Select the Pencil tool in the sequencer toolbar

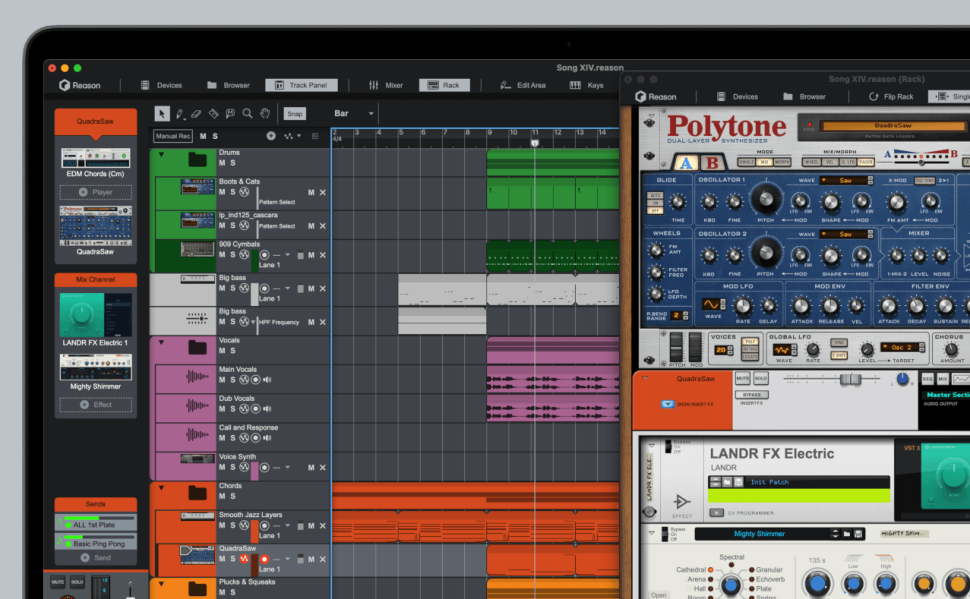179,114
